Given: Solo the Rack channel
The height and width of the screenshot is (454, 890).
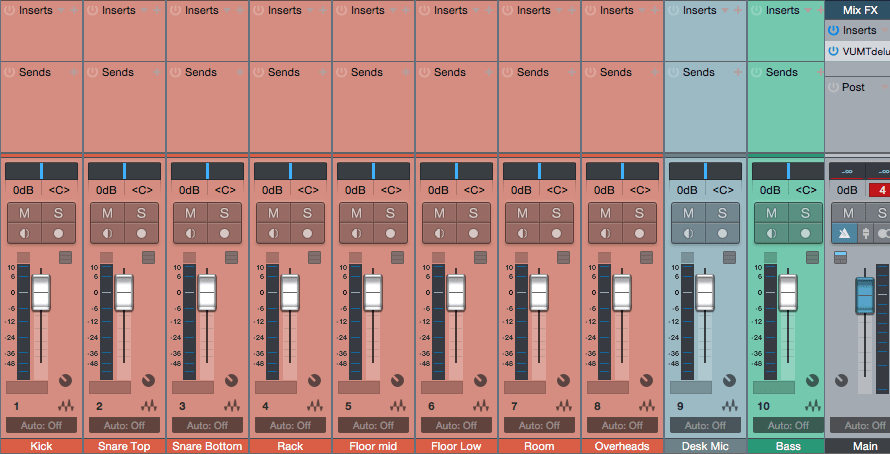Looking at the screenshot, I should pos(307,213).
